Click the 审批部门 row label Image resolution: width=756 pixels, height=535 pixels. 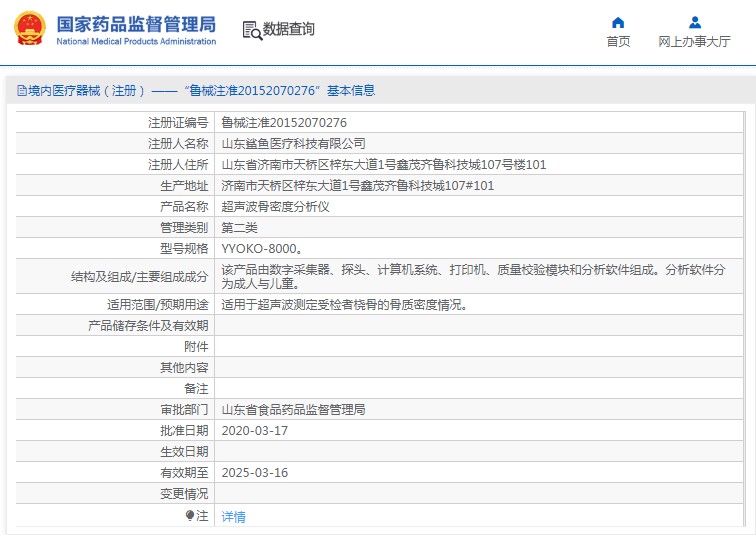pyautogui.click(x=184, y=410)
